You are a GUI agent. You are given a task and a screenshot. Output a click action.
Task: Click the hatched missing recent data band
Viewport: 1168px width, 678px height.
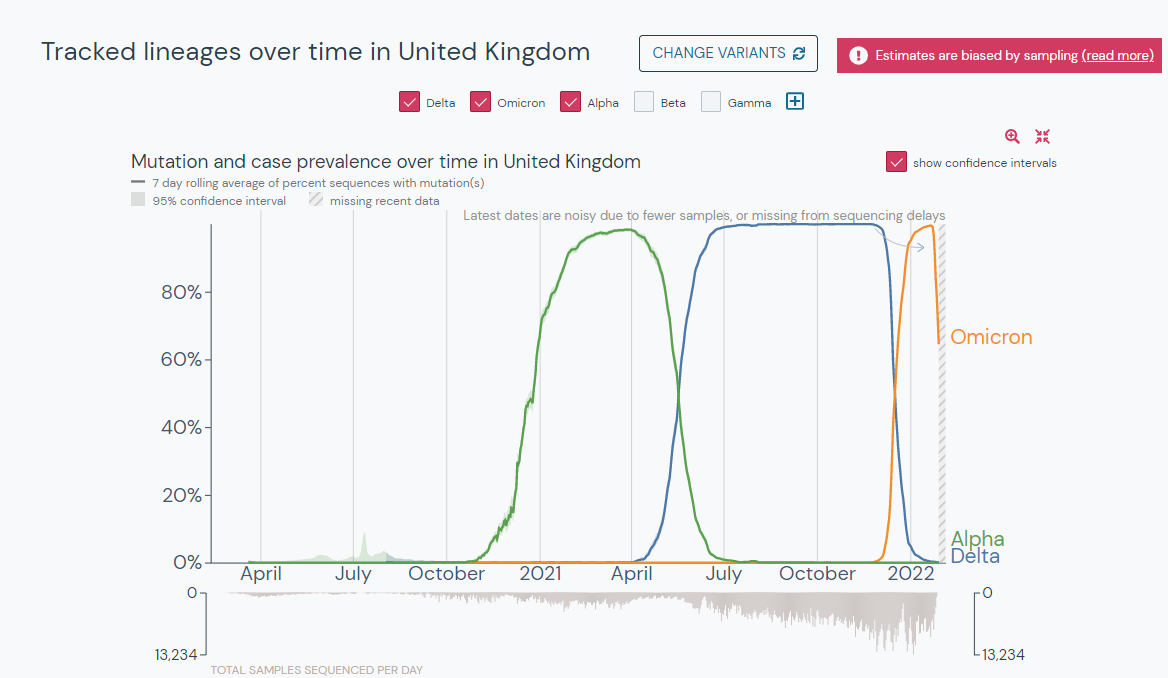pos(942,393)
